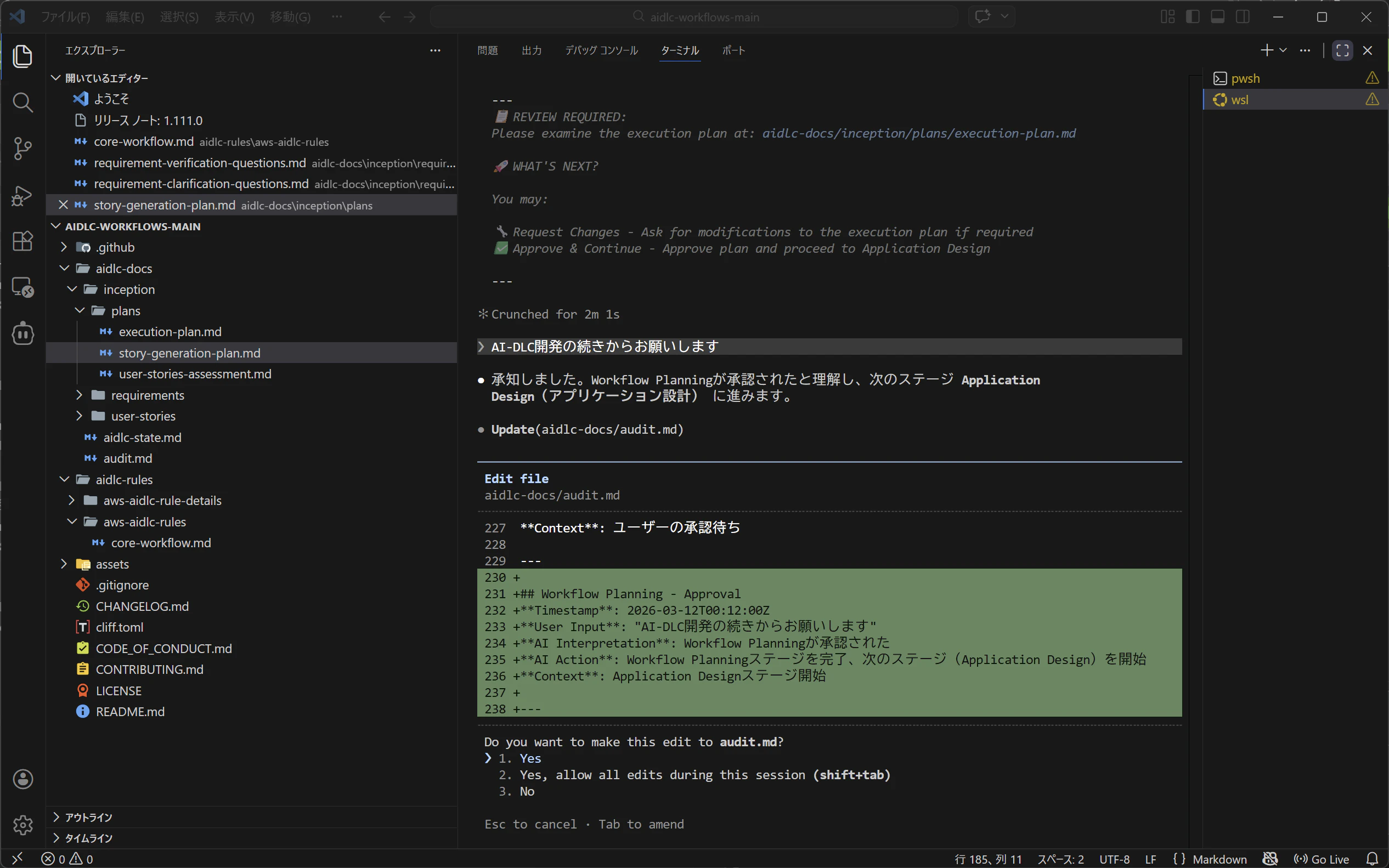The width and height of the screenshot is (1389, 868).
Task: Open the File menu
Action: (x=65, y=17)
